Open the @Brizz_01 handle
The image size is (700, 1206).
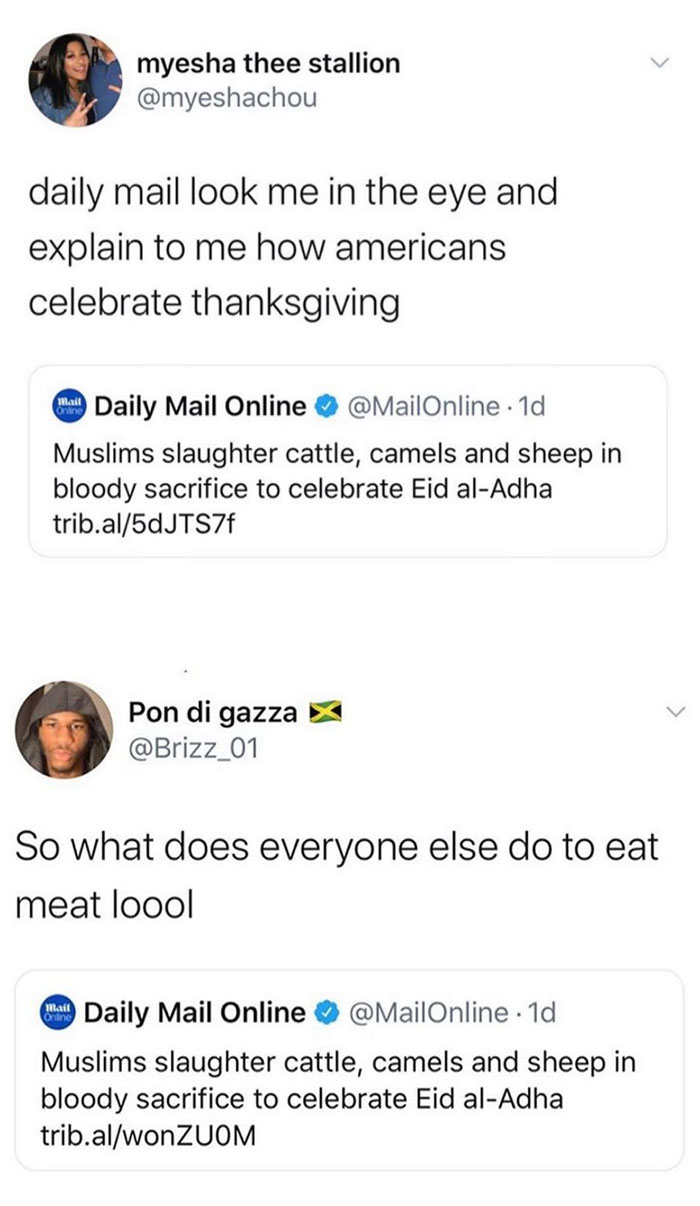pos(195,745)
